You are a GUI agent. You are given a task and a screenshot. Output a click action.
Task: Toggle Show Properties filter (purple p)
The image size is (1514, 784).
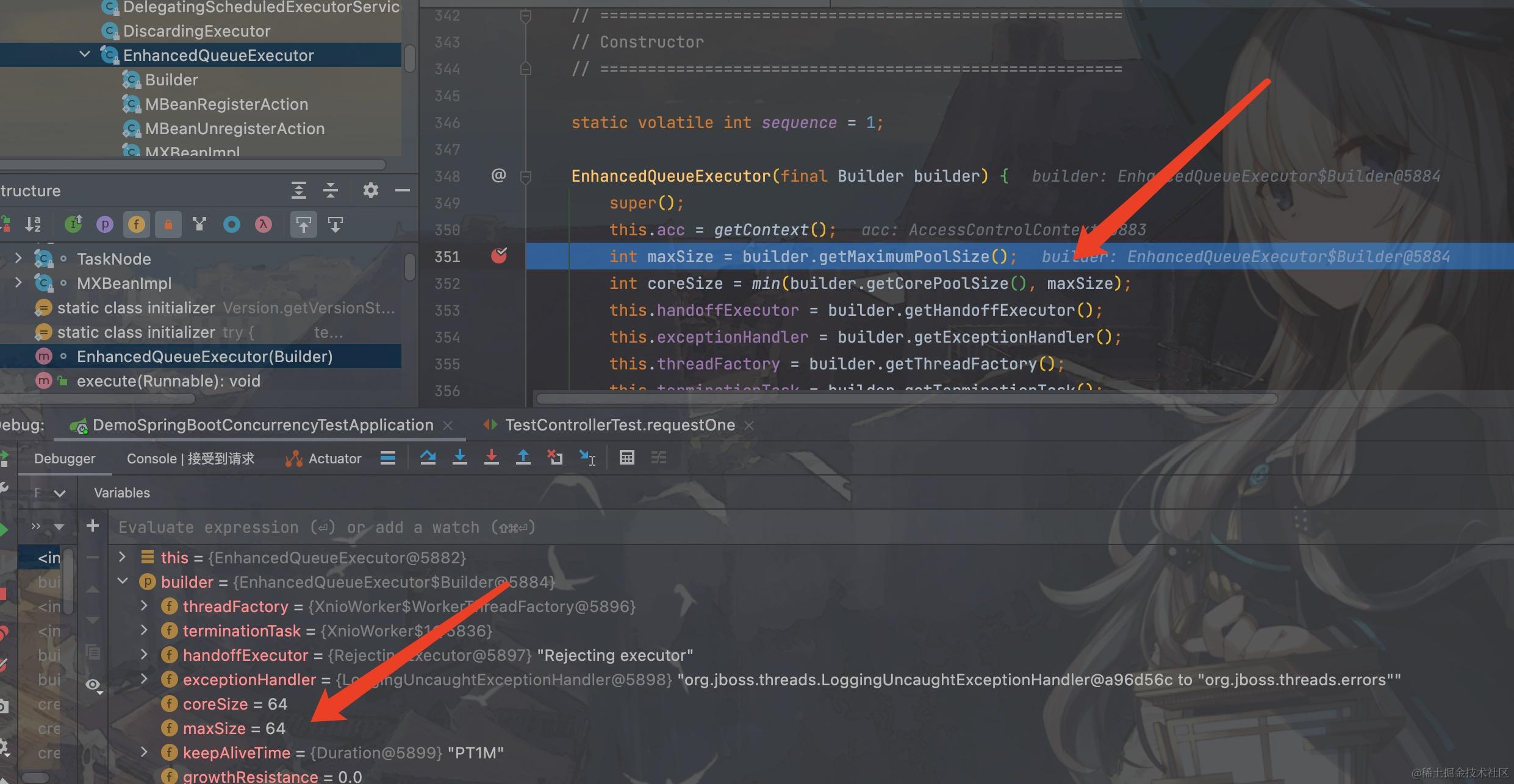point(105,224)
